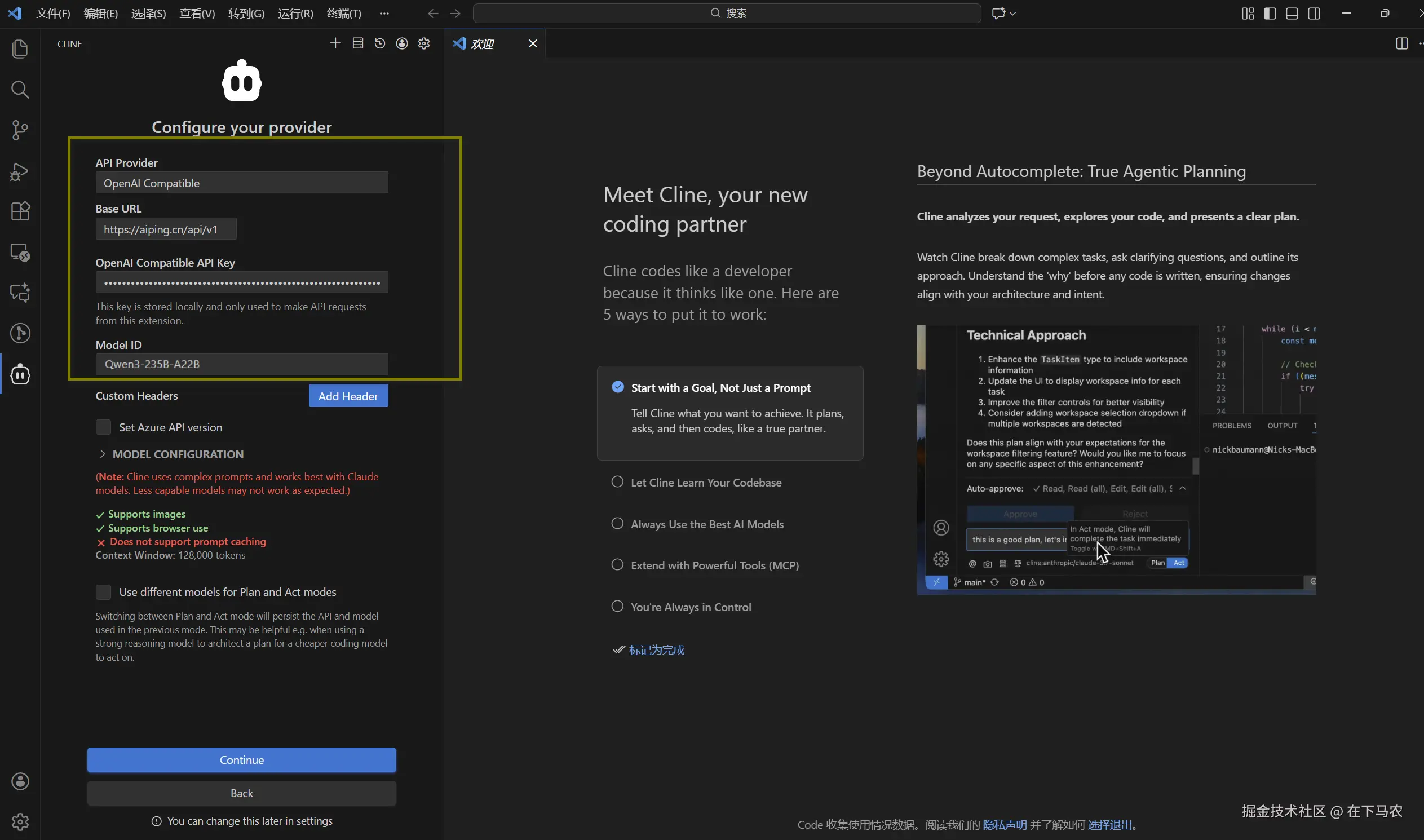Open the API Provider dropdown
Image resolution: width=1424 pixels, height=840 pixels.
click(x=242, y=183)
